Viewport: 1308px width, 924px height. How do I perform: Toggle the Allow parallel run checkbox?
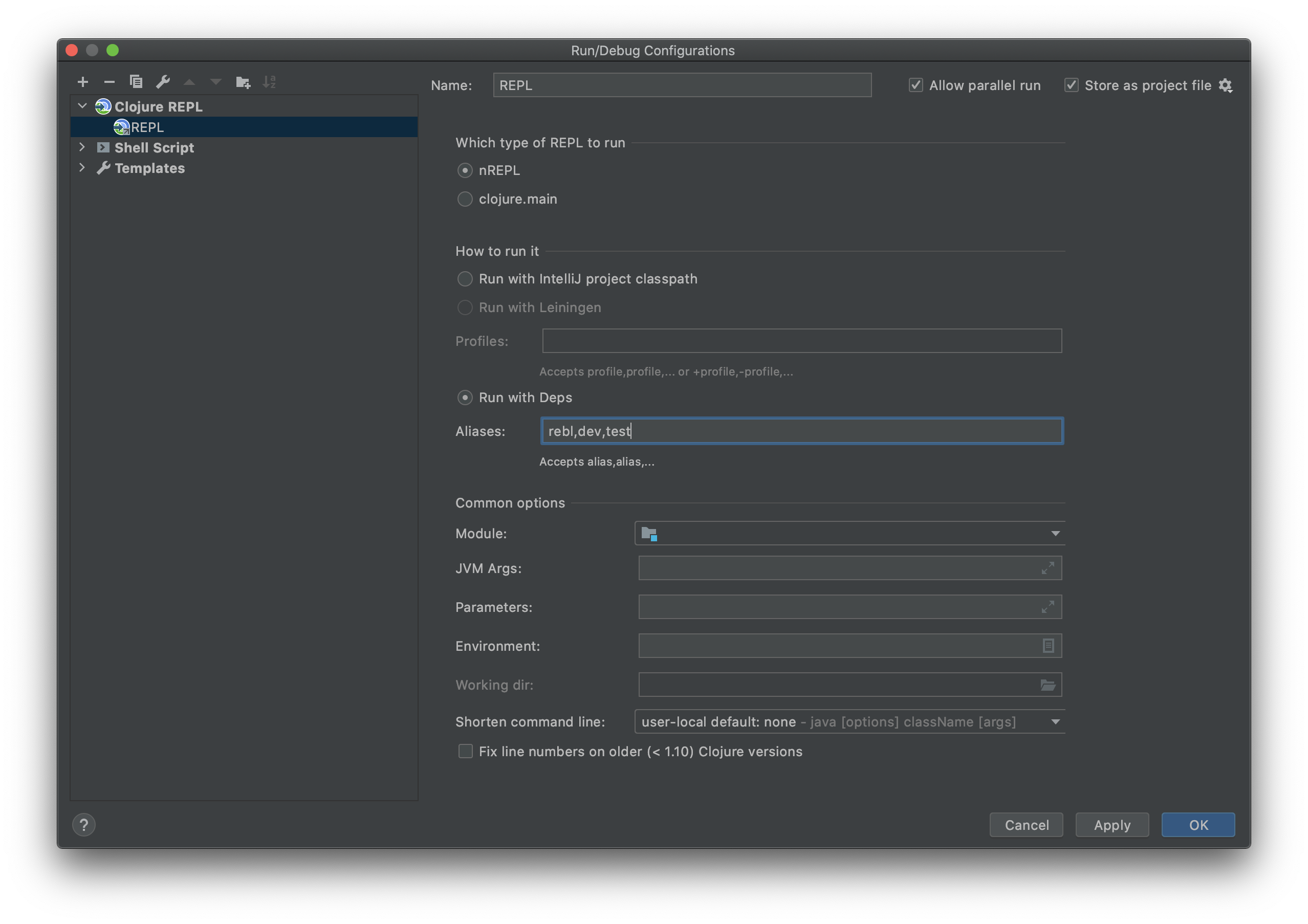pos(915,85)
